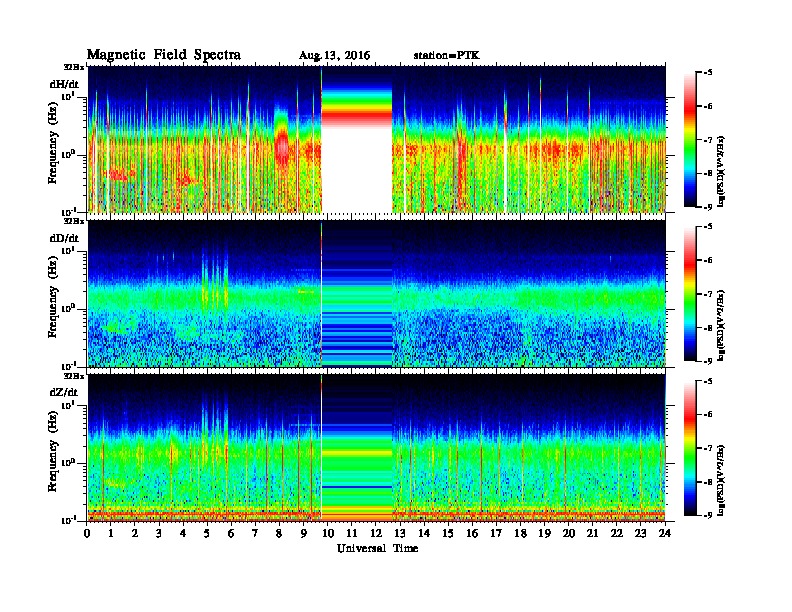
Task: Click hour tick label 10 on the time axis
Action: 328,534
